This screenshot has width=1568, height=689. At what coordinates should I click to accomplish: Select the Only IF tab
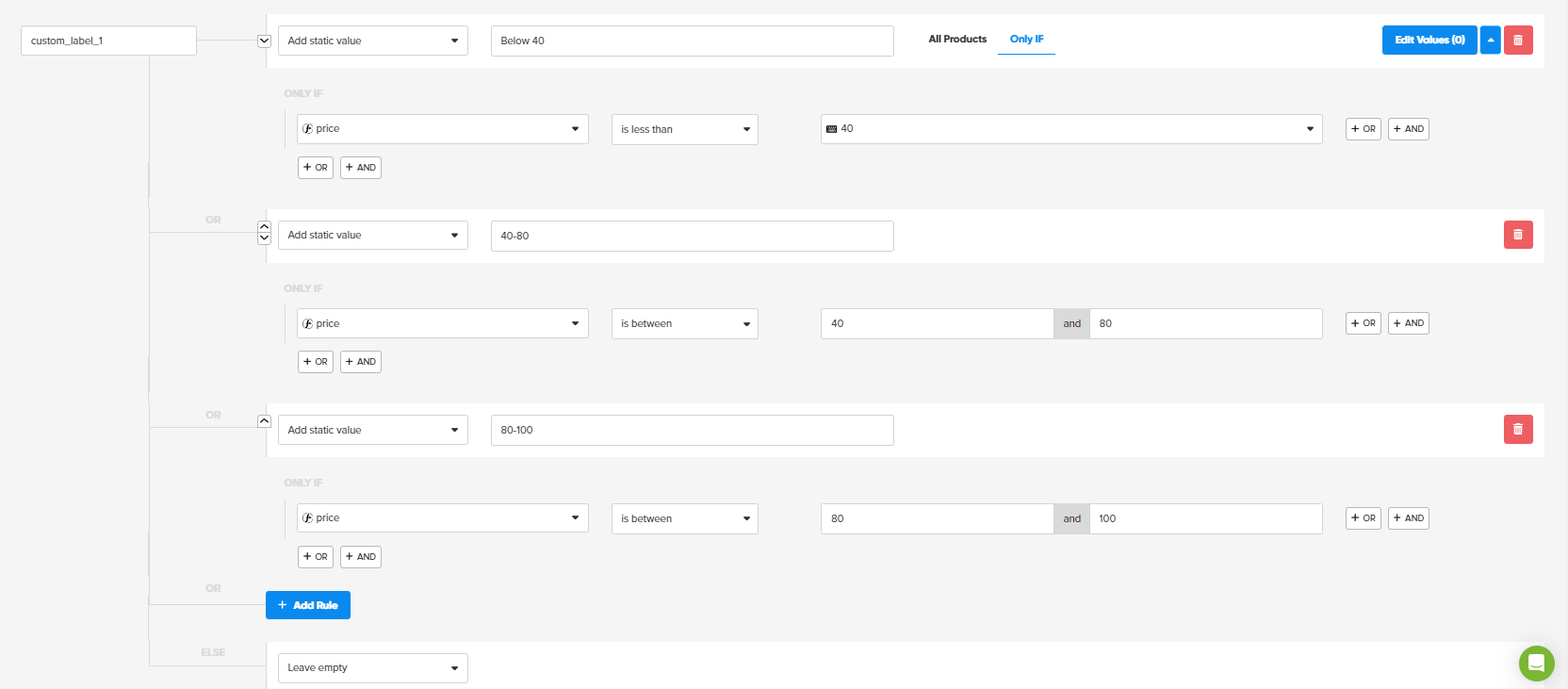tap(1026, 40)
